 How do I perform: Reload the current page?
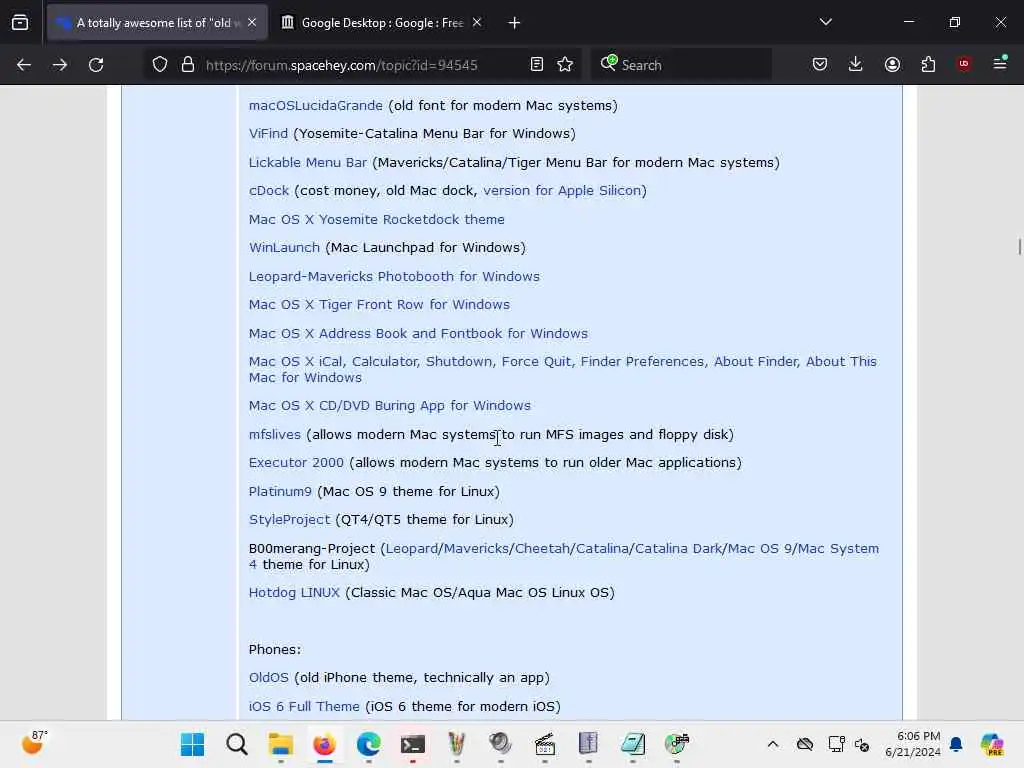point(96,65)
